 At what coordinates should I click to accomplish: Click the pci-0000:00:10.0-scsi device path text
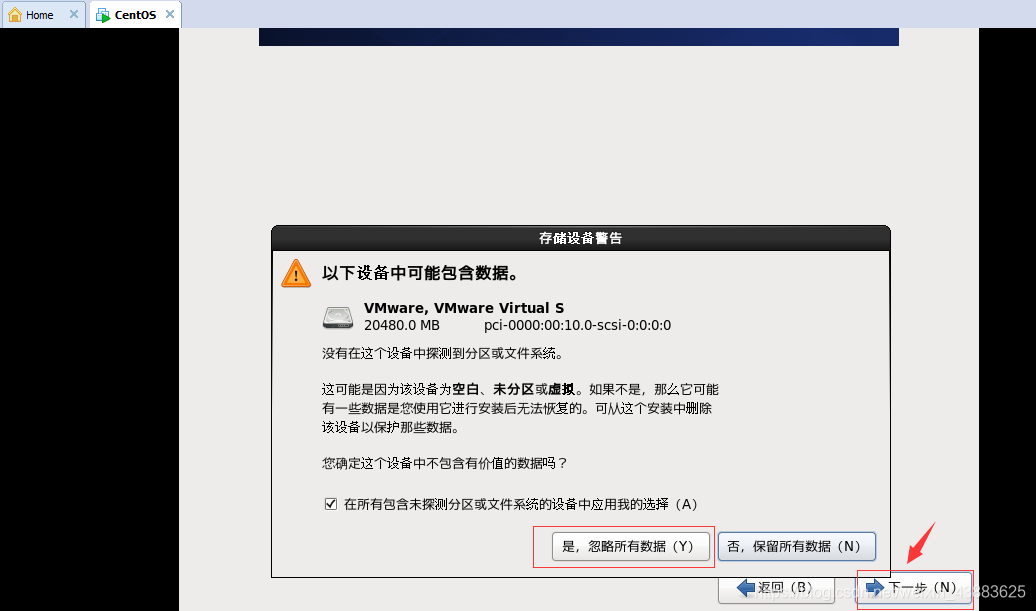point(577,325)
